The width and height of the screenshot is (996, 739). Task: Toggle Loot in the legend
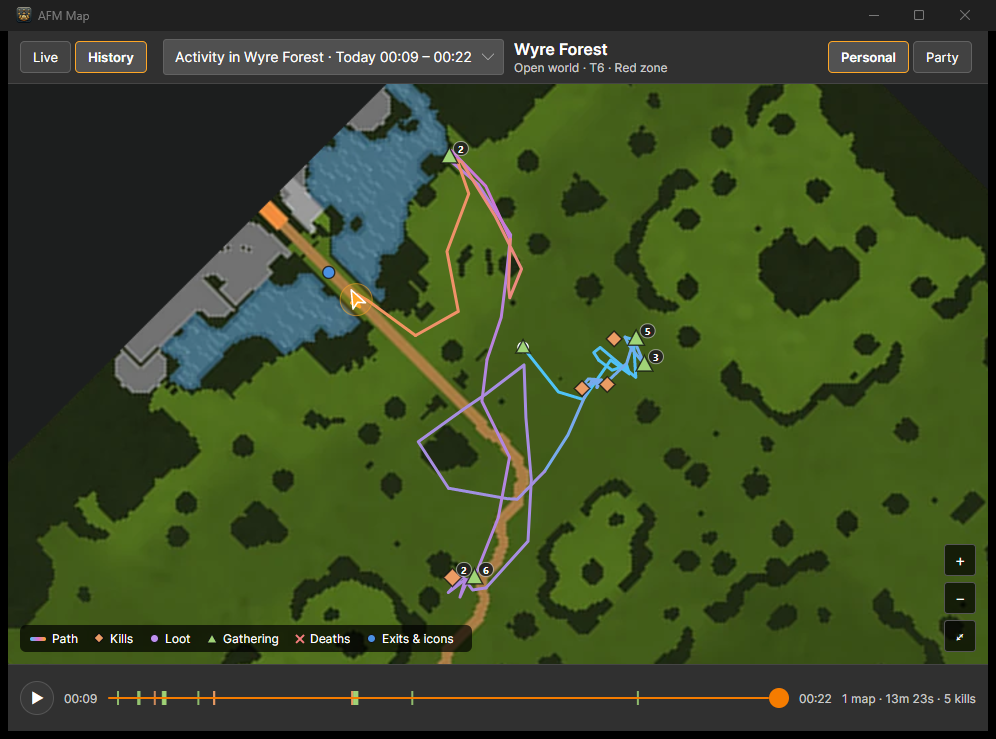click(x=170, y=639)
